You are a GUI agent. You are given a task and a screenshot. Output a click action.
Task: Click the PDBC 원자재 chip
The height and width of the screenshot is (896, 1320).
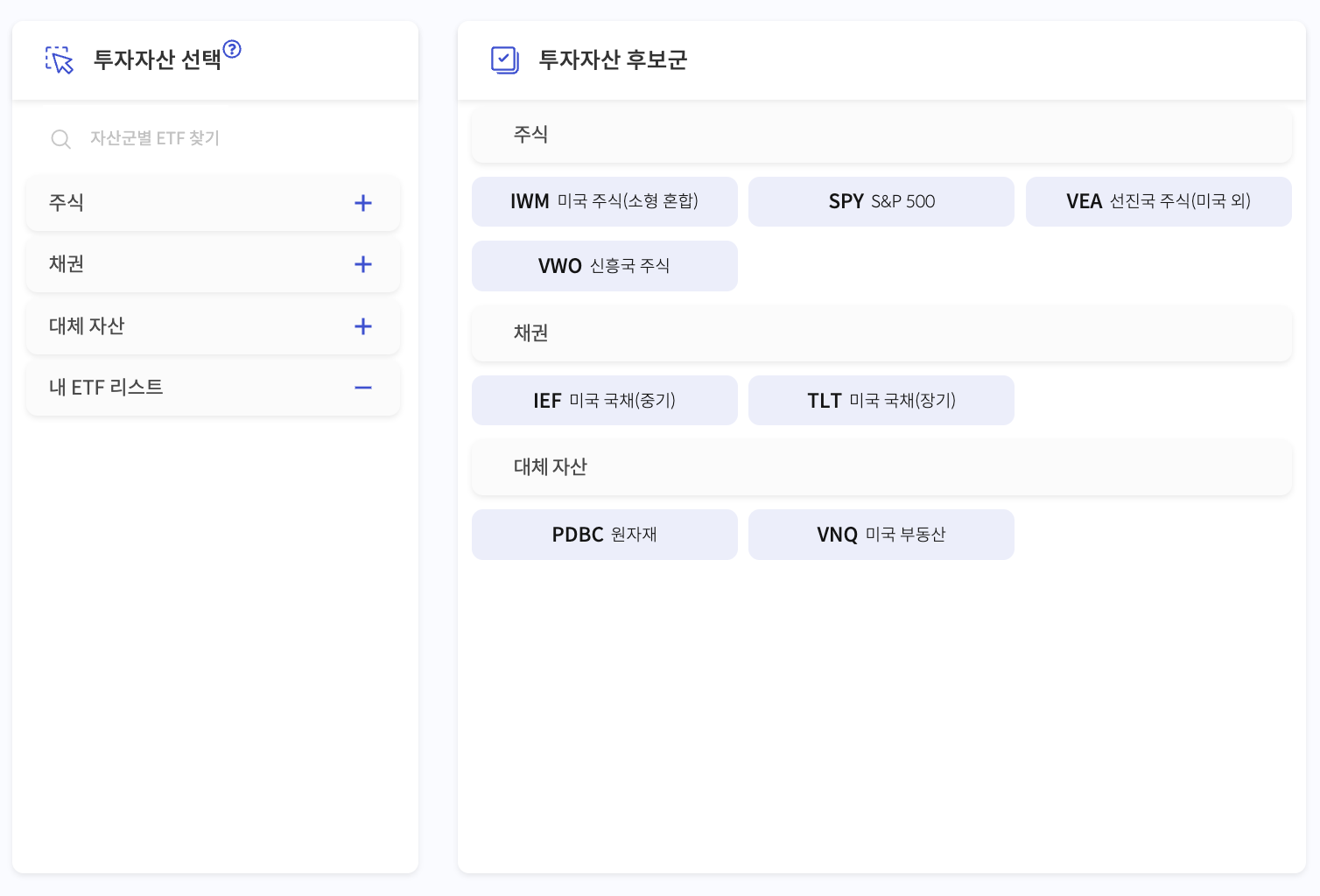click(605, 535)
